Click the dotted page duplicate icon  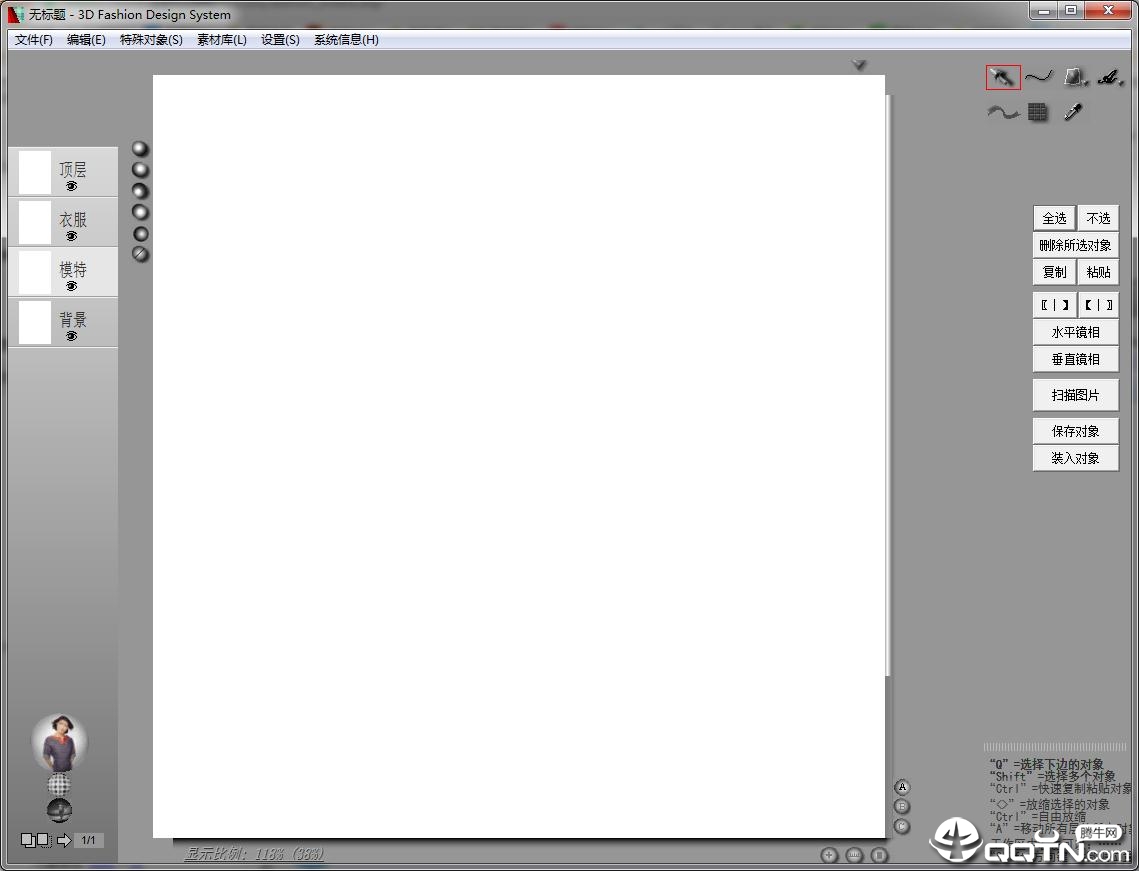(44, 840)
